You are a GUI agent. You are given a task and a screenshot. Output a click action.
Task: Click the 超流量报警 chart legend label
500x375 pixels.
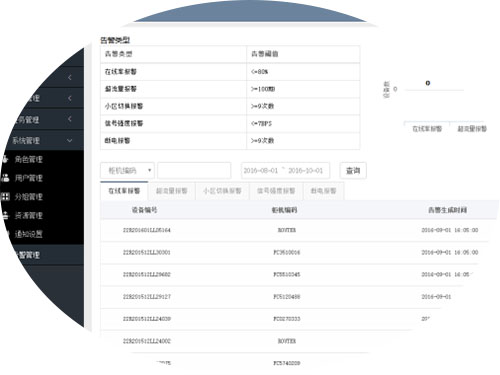coord(472,129)
